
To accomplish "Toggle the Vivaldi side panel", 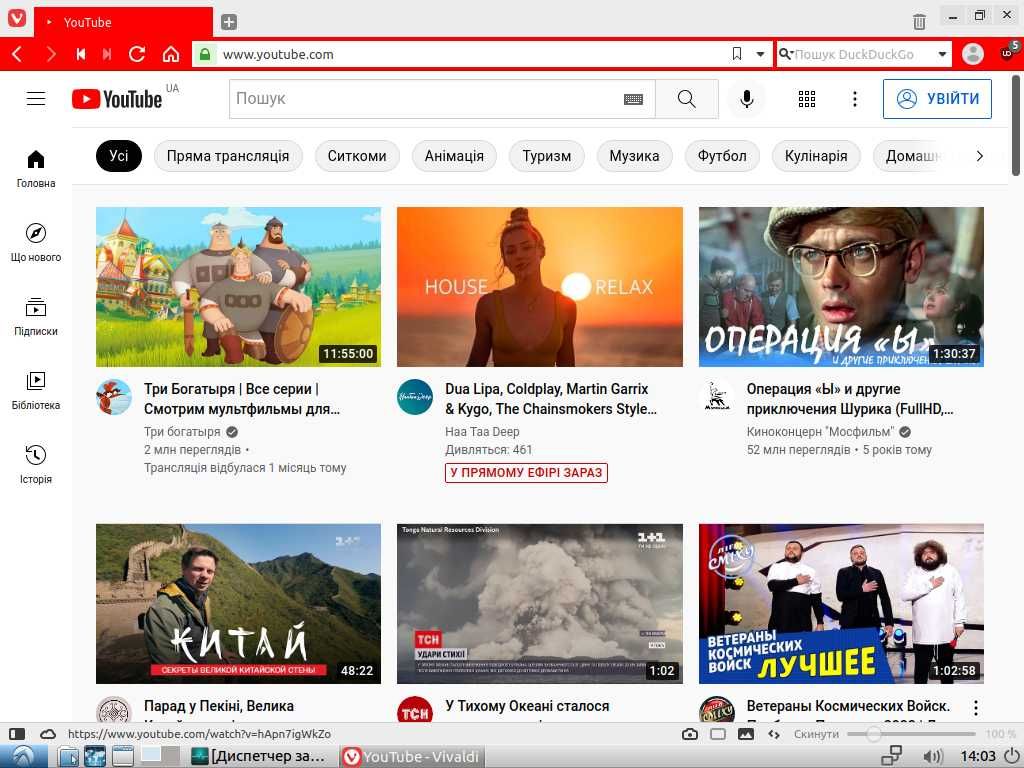I will 18,734.
